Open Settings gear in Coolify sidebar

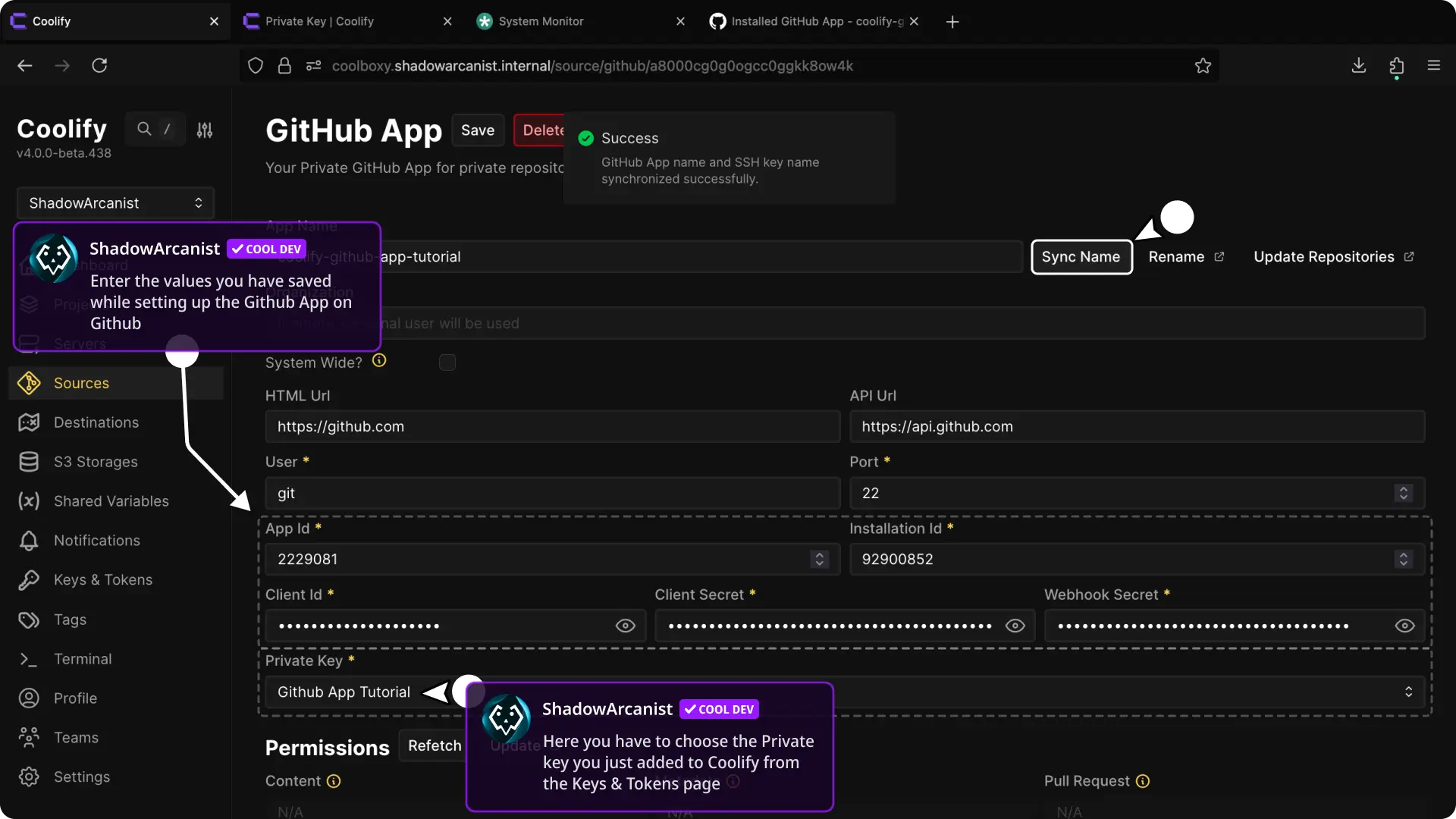pyautogui.click(x=29, y=777)
